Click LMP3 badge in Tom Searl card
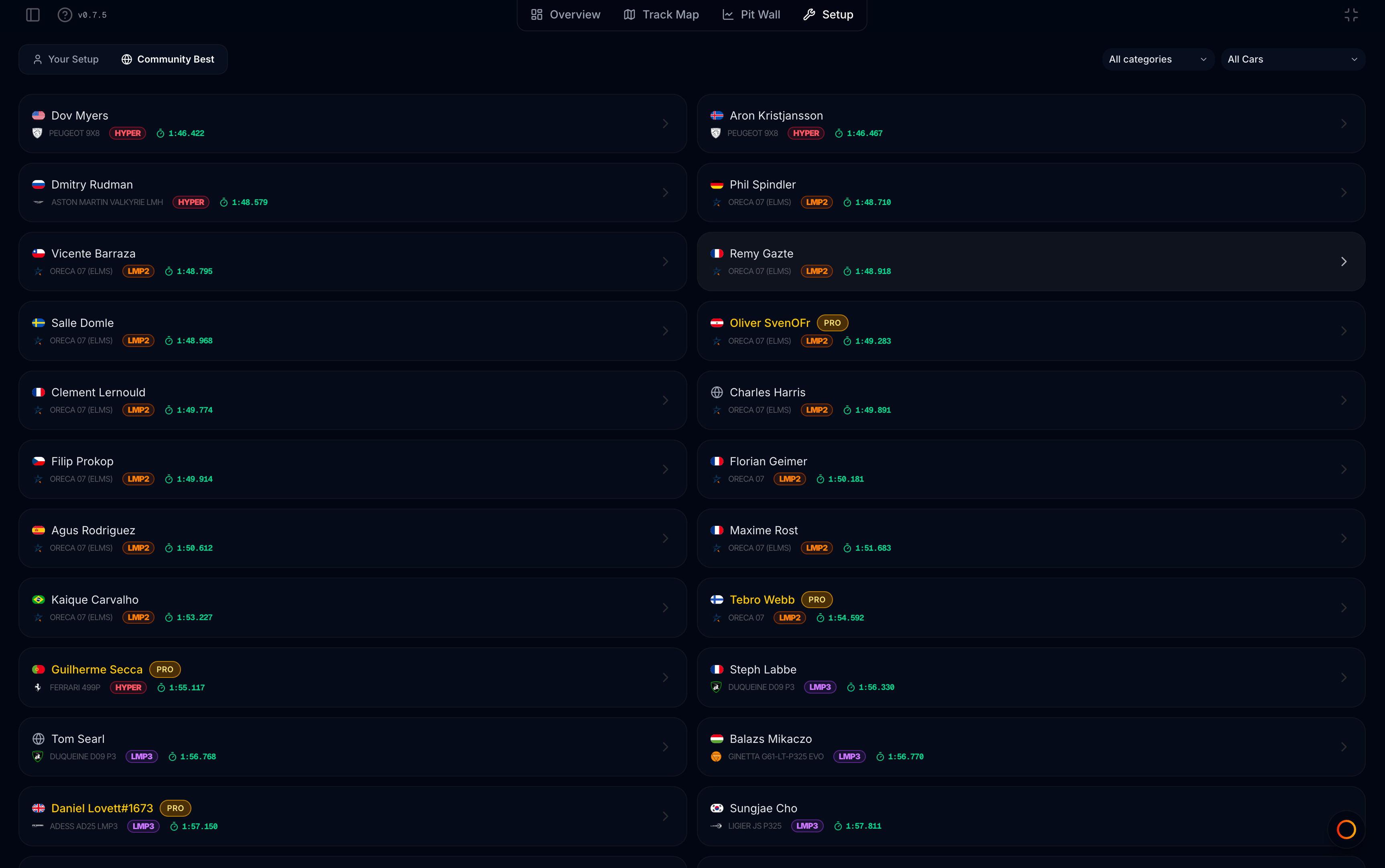The height and width of the screenshot is (868, 1385). [142, 756]
